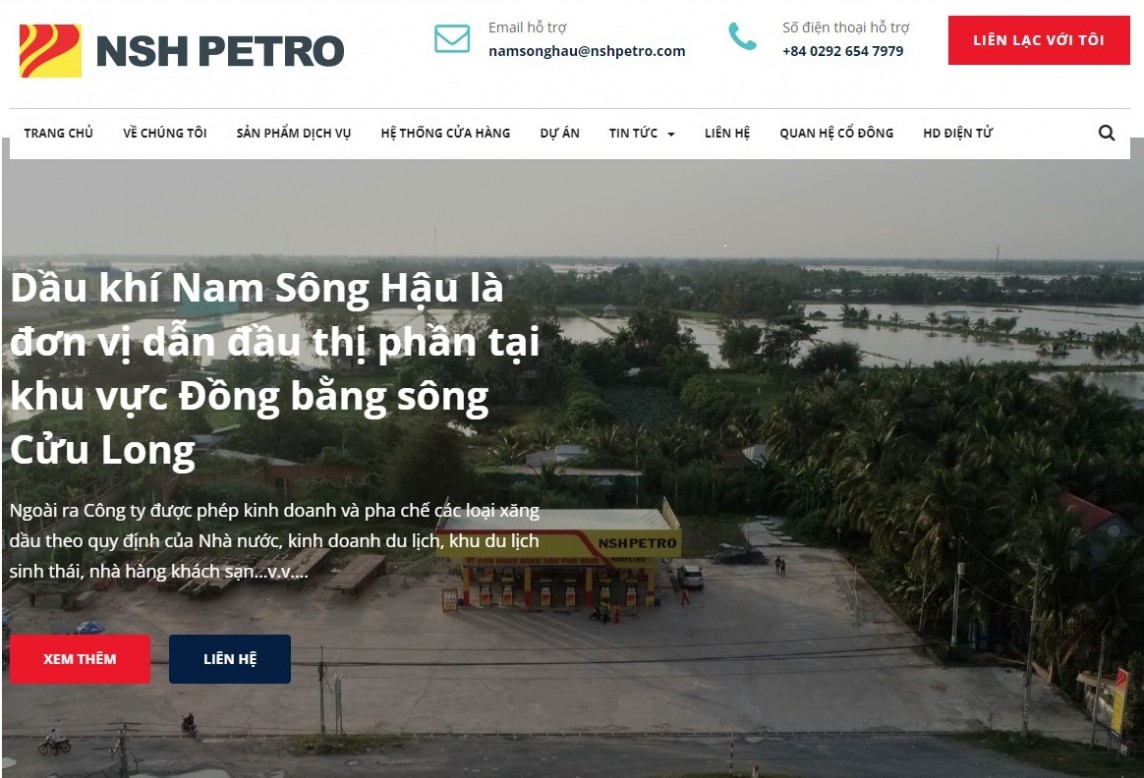This screenshot has height=778, width=1144.
Task: Open Sản Phẩm Dịch Vụ menu
Action: (x=293, y=133)
